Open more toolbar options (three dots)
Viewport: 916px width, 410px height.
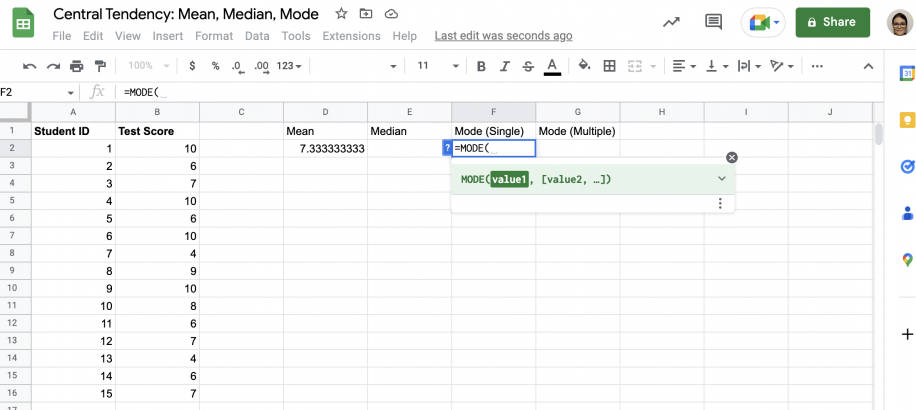(818, 66)
